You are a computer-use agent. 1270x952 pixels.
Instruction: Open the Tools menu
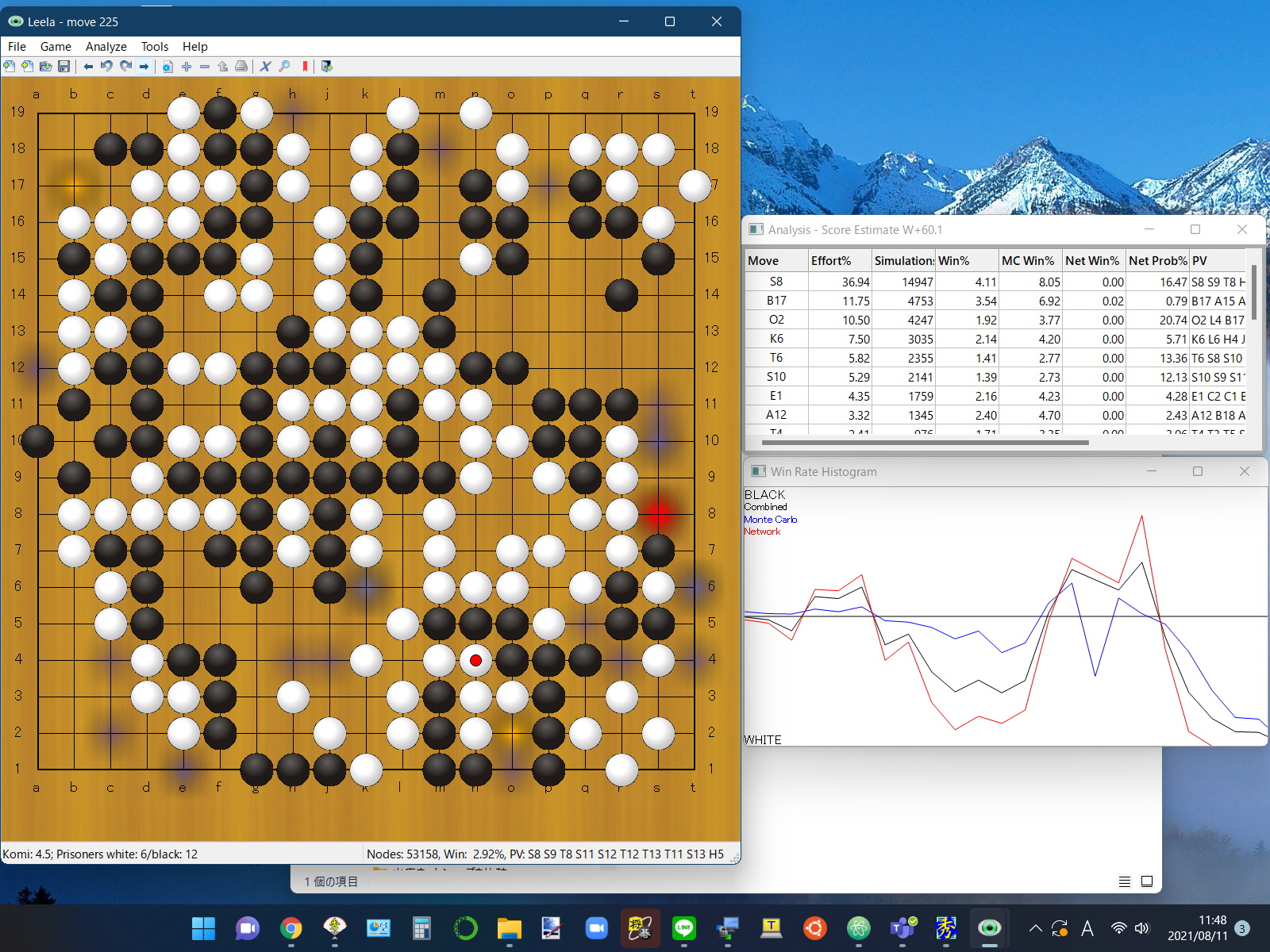tap(155, 47)
